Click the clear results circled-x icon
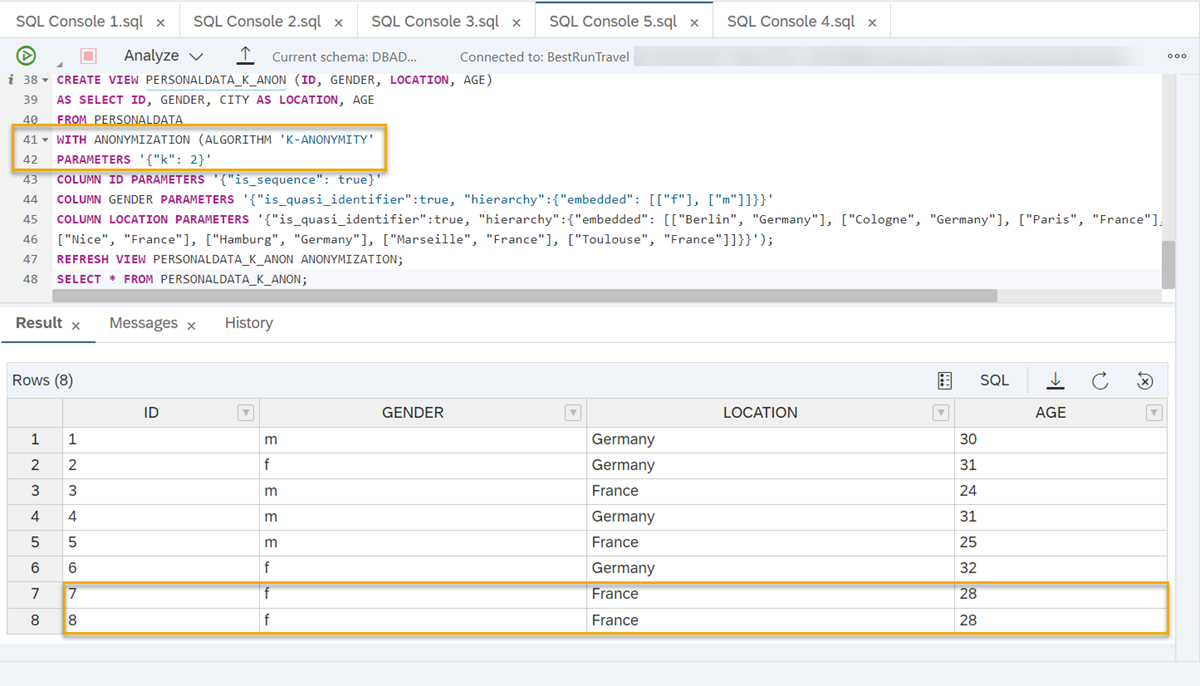1200x686 pixels. [x=1146, y=381]
